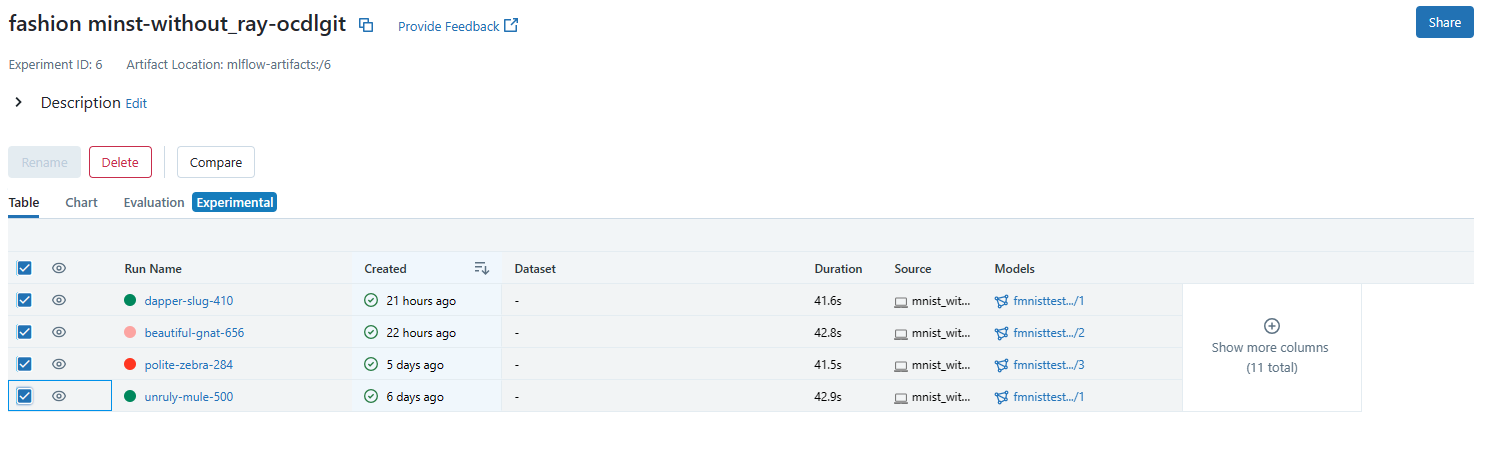Expand the Description section

click(x=18, y=102)
